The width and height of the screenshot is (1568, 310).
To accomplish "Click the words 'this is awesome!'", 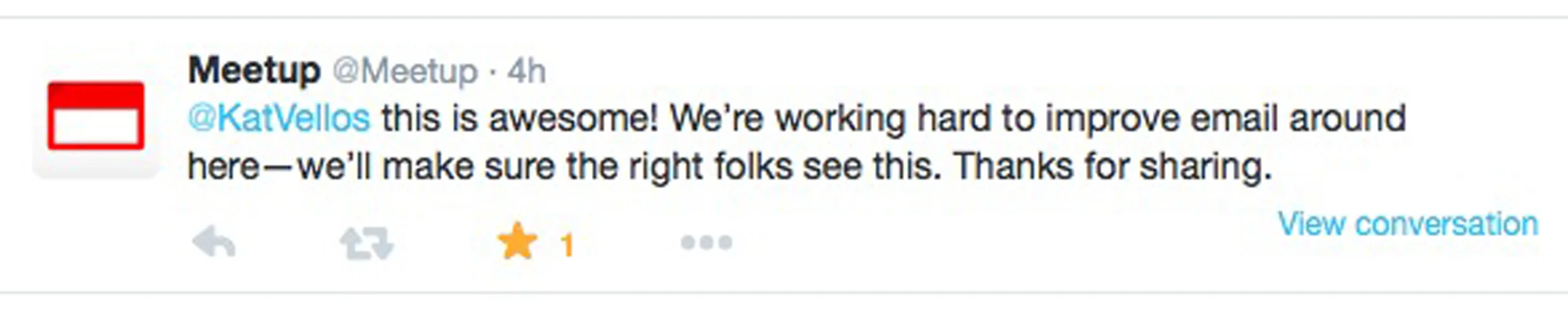I will [x=521, y=119].
